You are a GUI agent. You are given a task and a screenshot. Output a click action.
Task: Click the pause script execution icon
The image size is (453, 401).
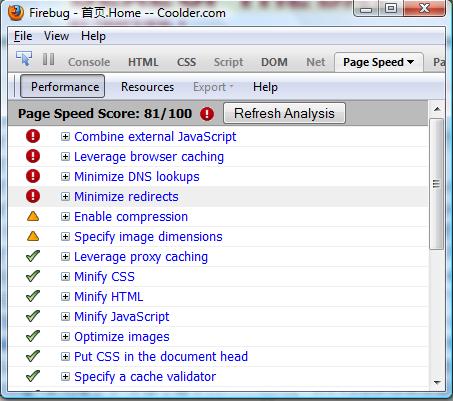point(49,60)
